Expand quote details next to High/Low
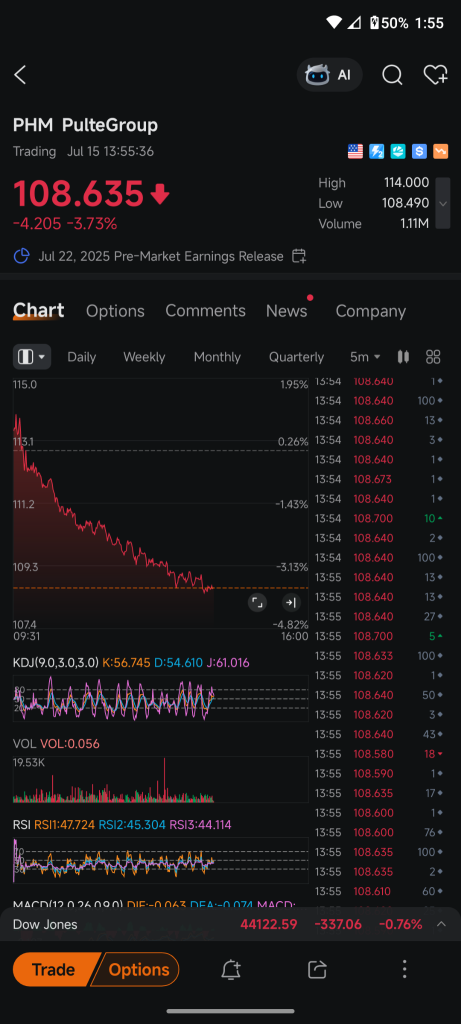This screenshot has width=461, height=1024. (443, 203)
